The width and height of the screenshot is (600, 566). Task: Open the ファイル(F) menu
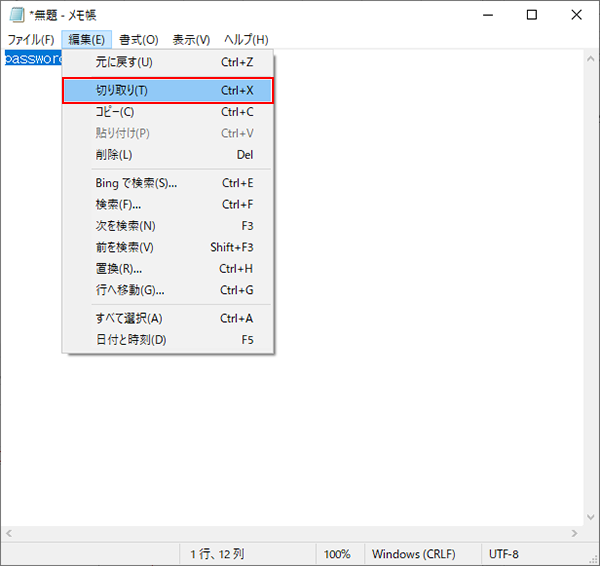30,40
